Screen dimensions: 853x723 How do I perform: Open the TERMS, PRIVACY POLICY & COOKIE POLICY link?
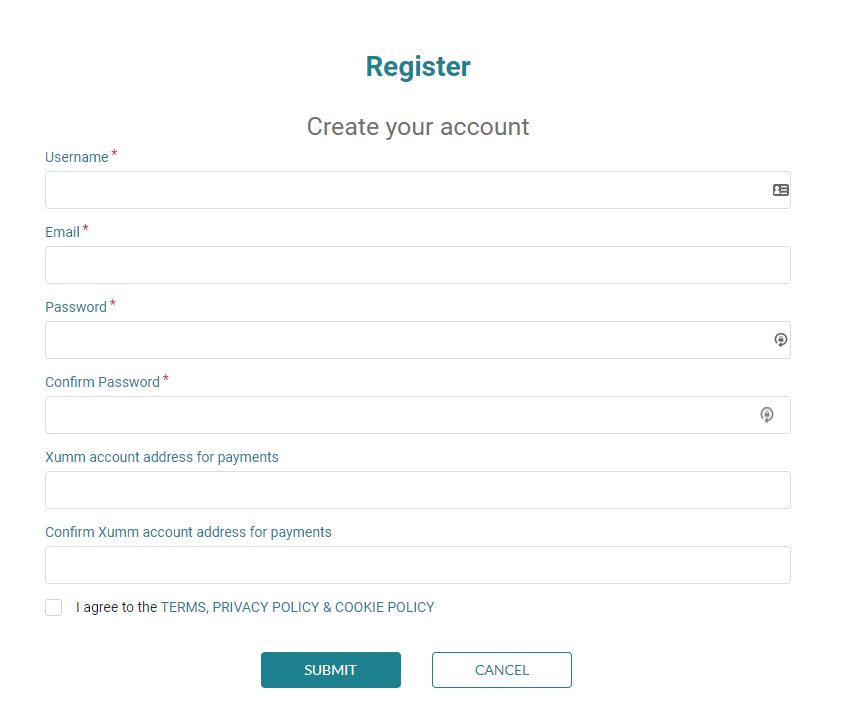[298, 607]
